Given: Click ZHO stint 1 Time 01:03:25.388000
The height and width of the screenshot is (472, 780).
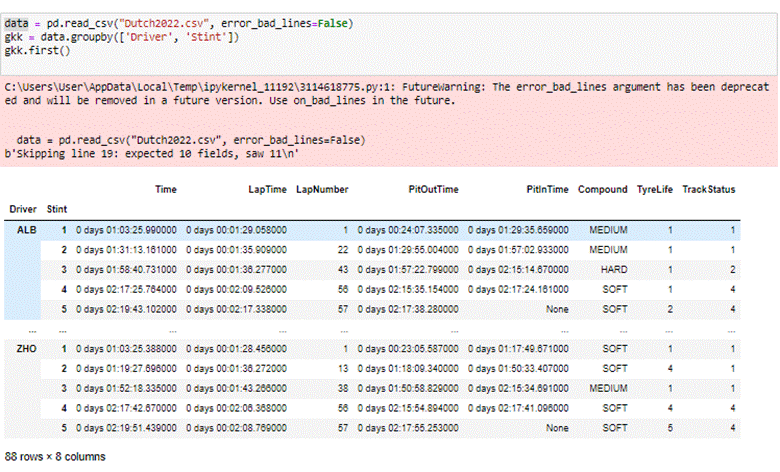Looking at the screenshot, I should point(126,349).
